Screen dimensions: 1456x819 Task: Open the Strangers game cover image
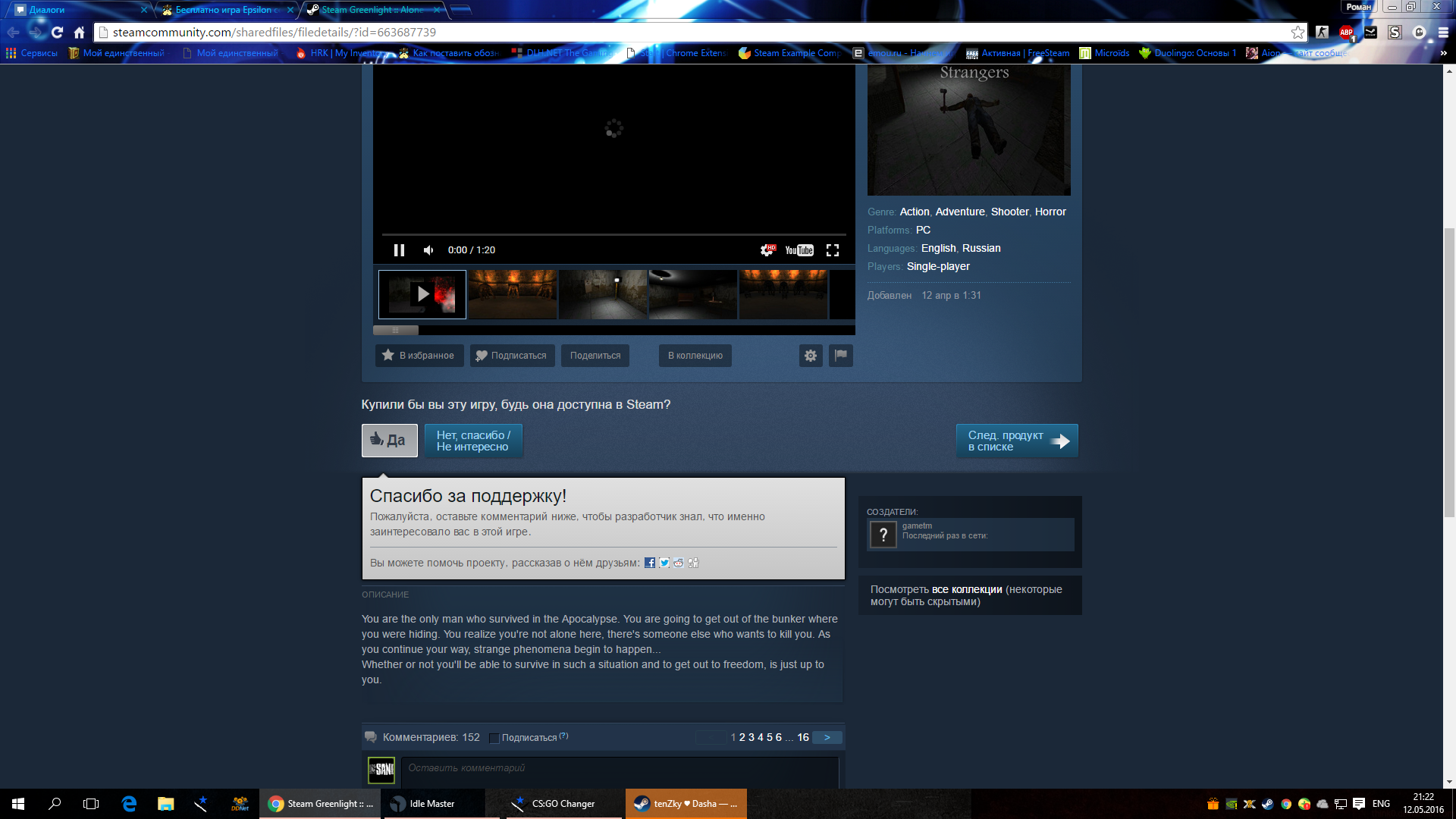pyautogui.click(x=969, y=130)
